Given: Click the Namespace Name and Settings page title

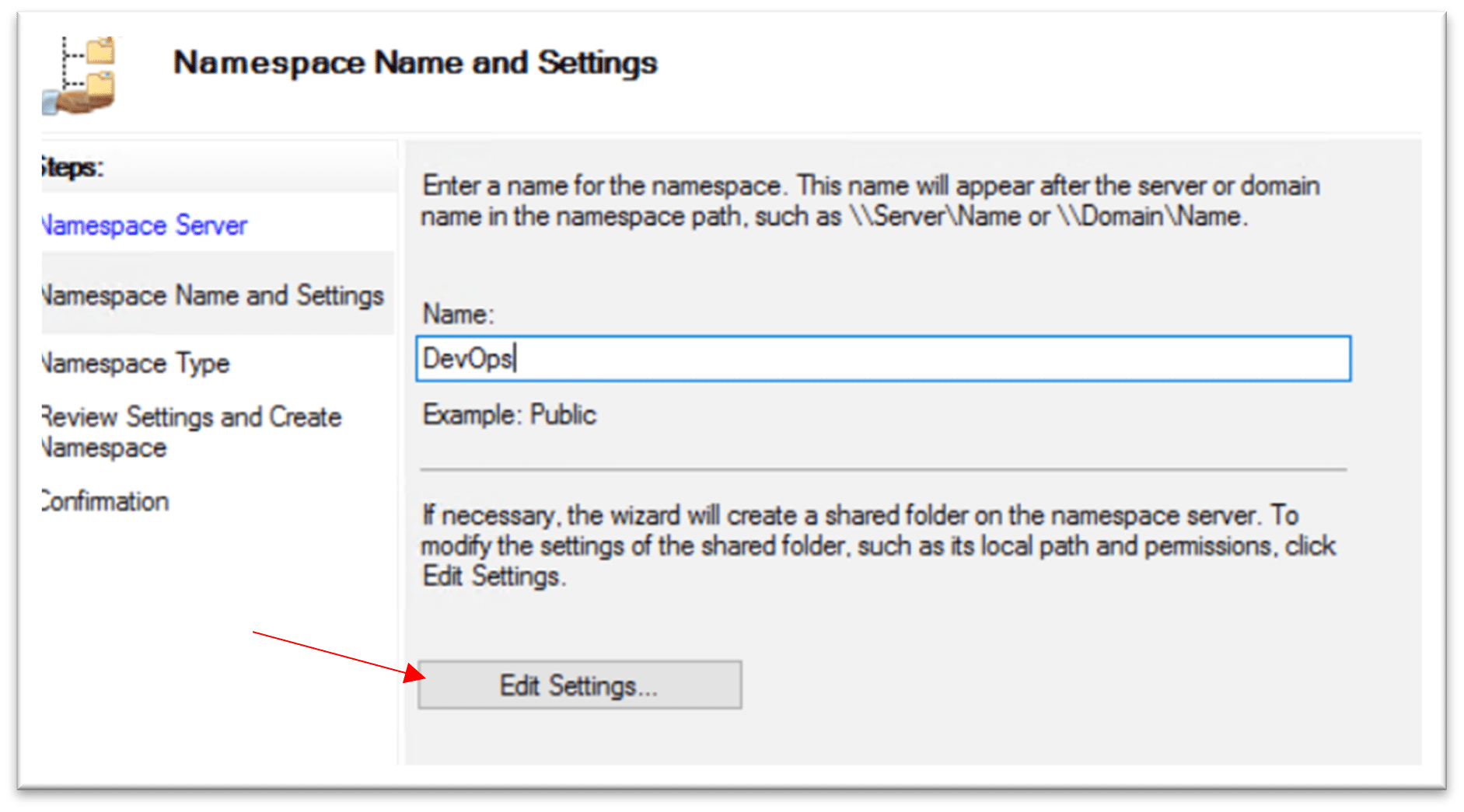Looking at the screenshot, I should point(415,62).
